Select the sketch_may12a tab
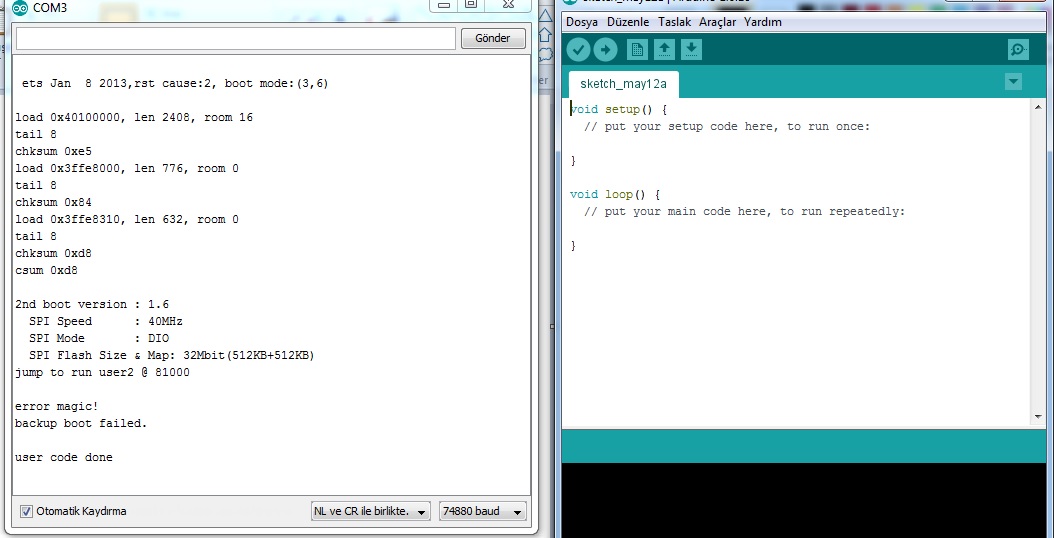The height and width of the screenshot is (538, 1054). click(623, 84)
